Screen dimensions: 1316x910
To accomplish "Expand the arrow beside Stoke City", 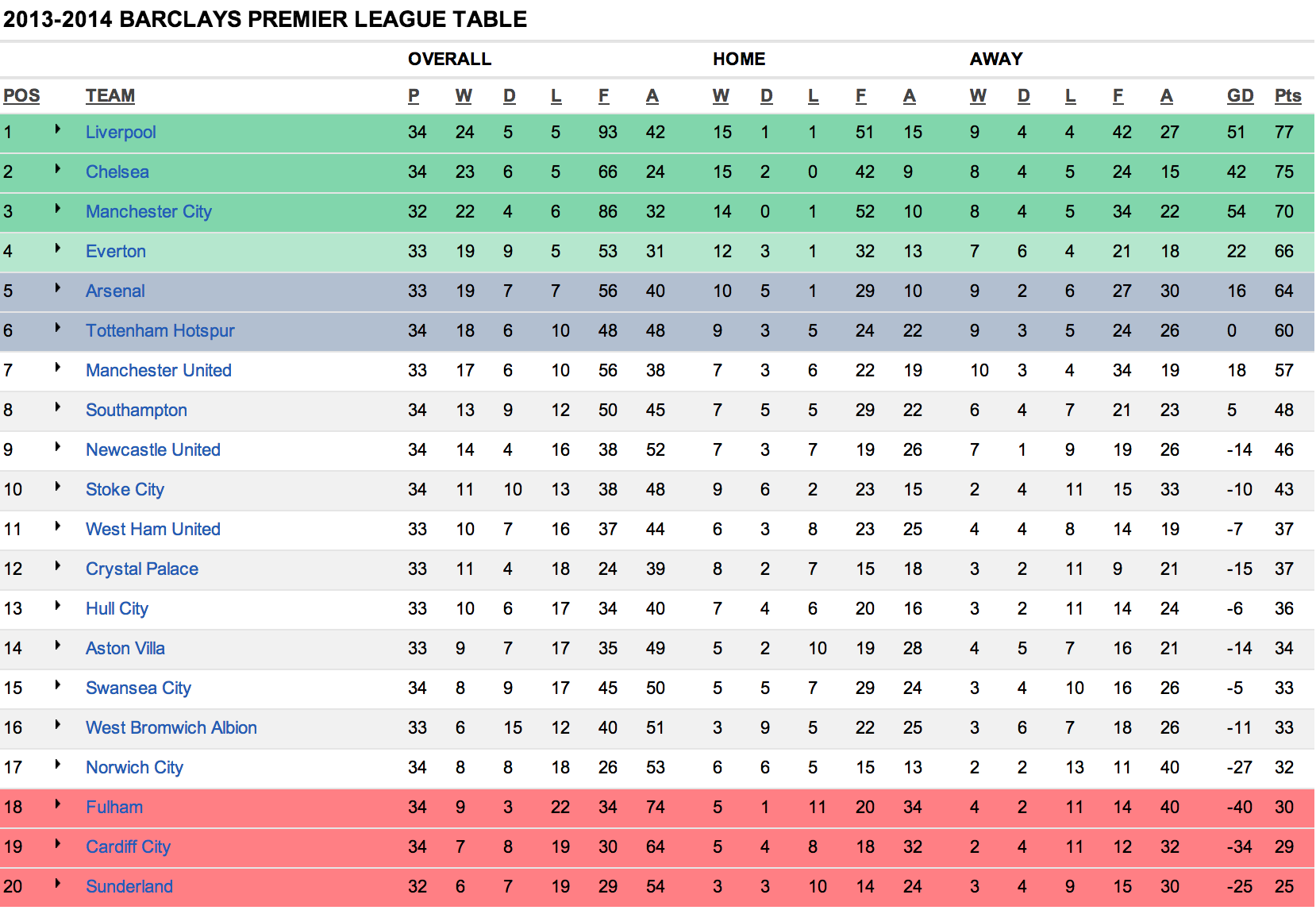I will coord(58,486).
